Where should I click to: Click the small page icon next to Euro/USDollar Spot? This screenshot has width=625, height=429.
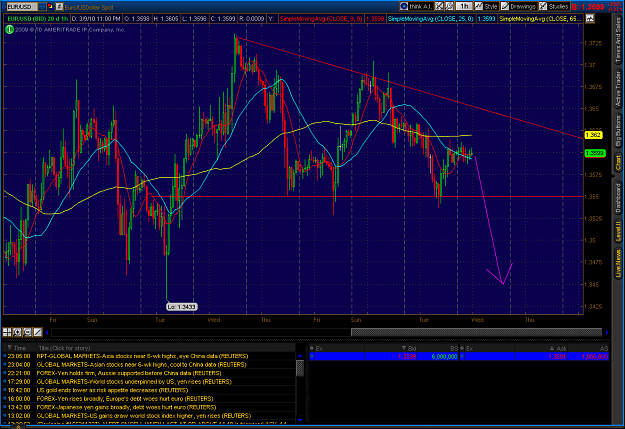click(x=59, y=7)
